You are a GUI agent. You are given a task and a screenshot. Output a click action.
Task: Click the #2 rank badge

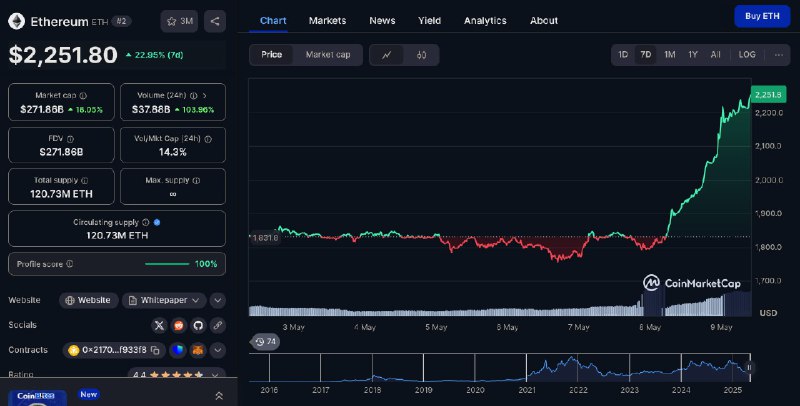(121, 21)
